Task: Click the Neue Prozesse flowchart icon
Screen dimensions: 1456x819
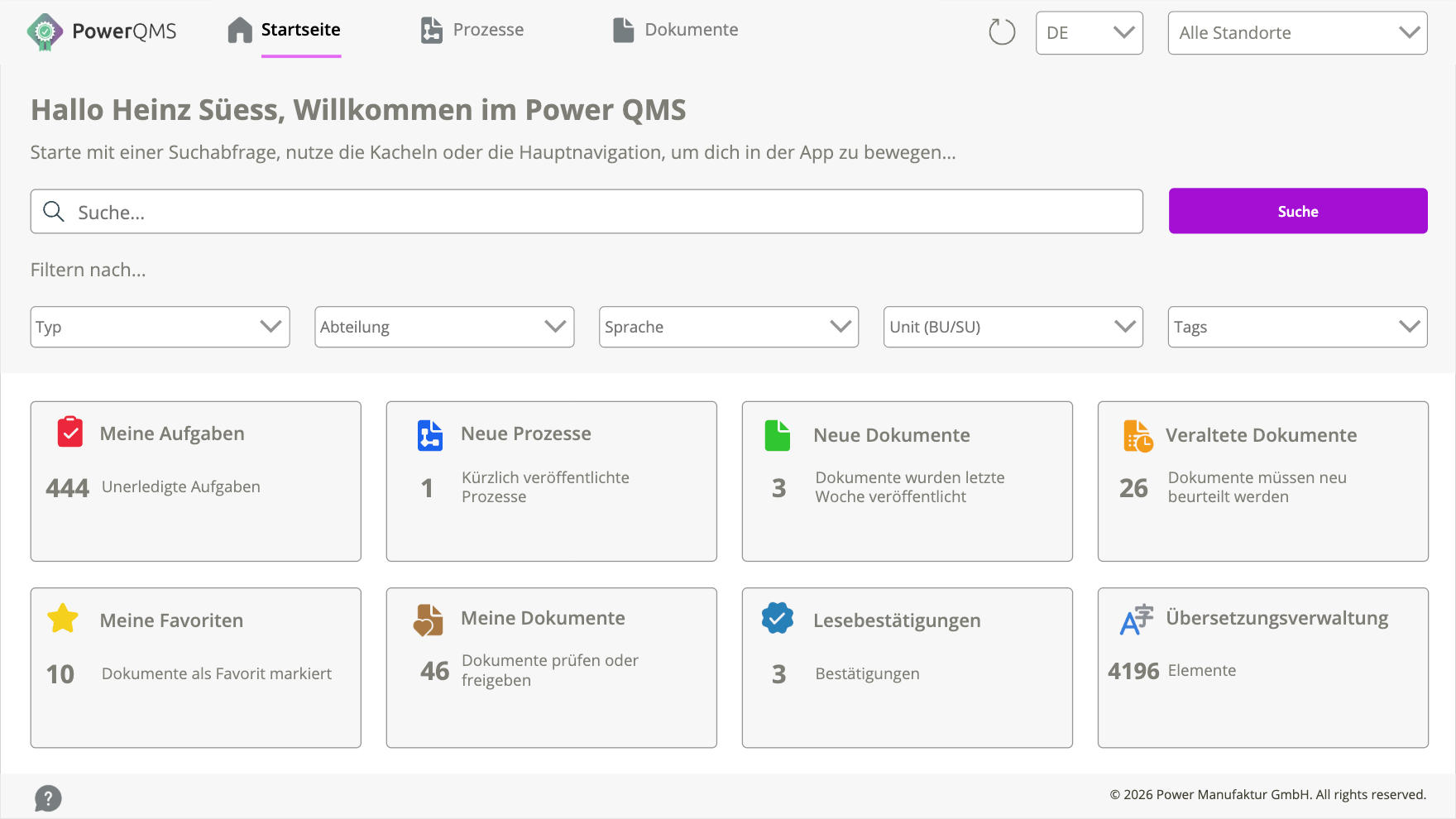Action: pyautogui.click(x=429, y=434)
